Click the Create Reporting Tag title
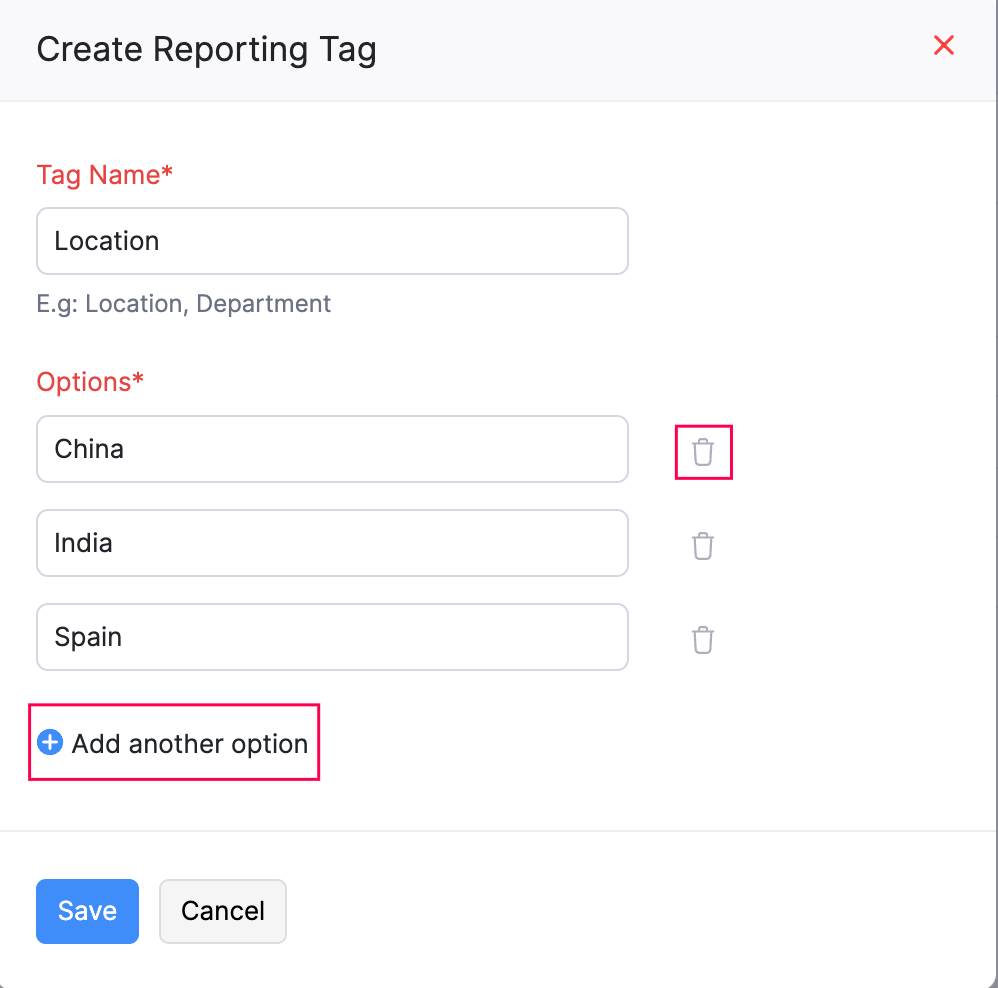Screen dimensions: 998x988 tap(206, 49)
